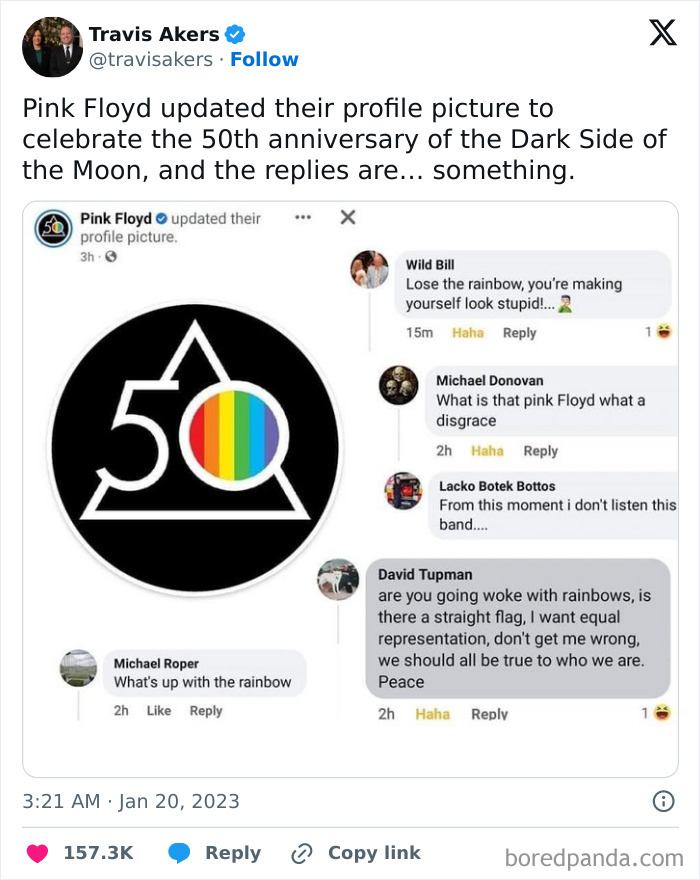Image resolution: width=700 pixels, height=880 pixels.
Task: Open the three-dot menu on the Facebook post
Action: (302, 216)
